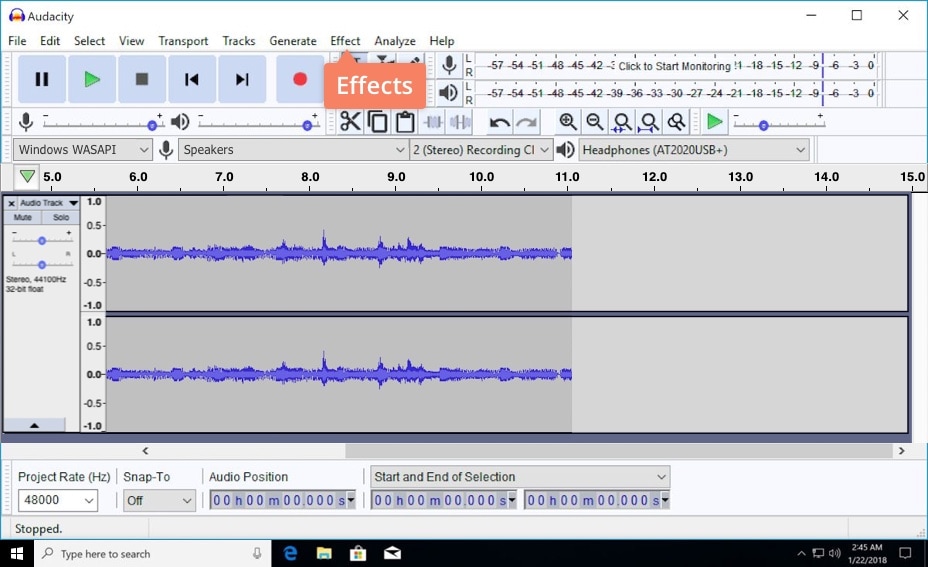Undo the last action
Image resolution: width=928 pixels, height=567 pixels.
[500, 123]
